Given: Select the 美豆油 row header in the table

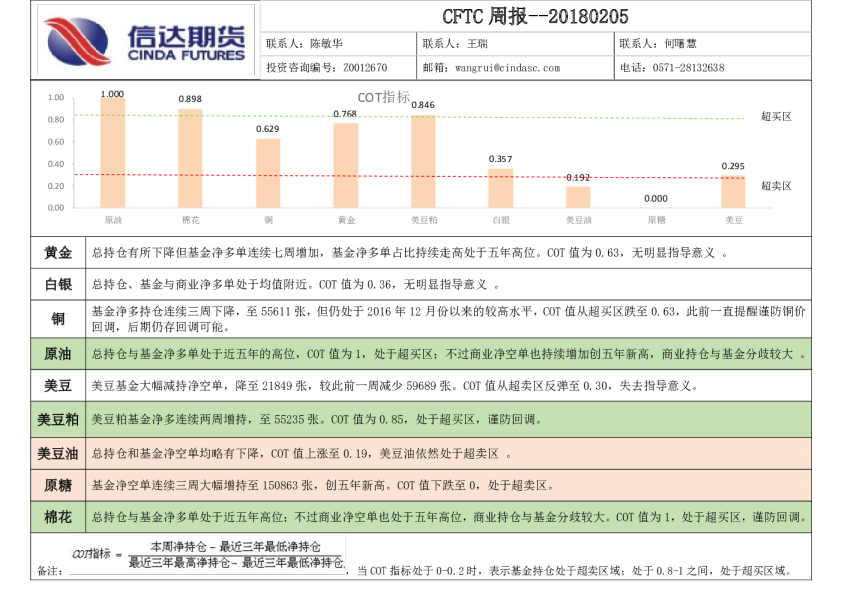Looking at the screenshot, I should (x=58, y=453).
